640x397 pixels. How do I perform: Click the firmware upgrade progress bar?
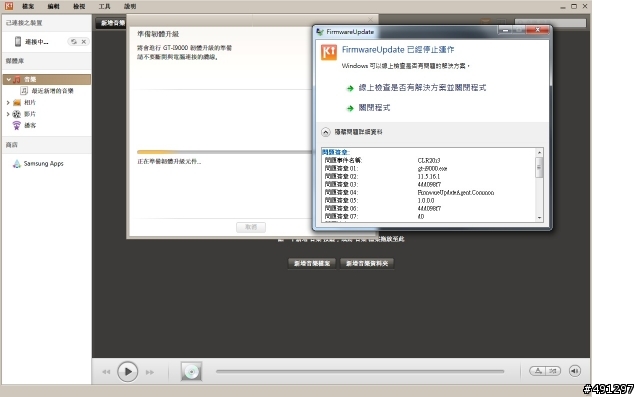pos(224,152)
